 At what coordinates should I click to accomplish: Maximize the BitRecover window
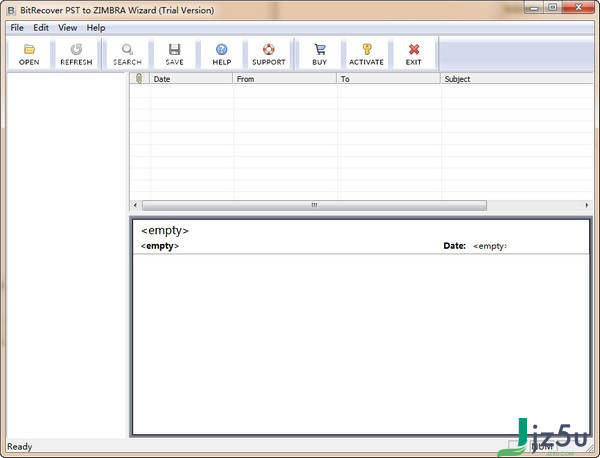click(552, 8)
